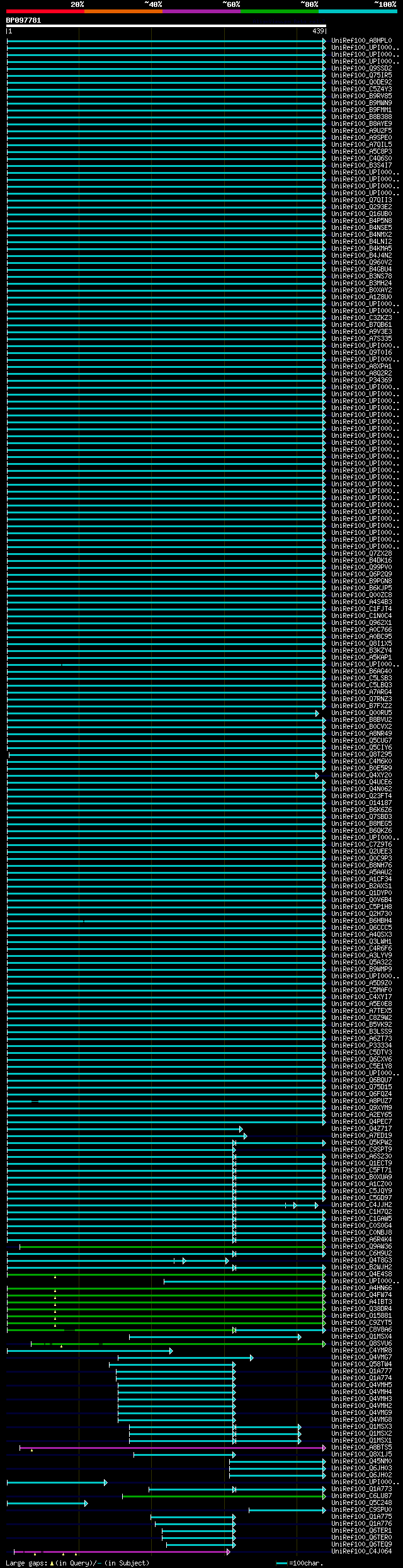
Task: Open hit UniRef100_Q5CUG7
Action: coord(361,741)
